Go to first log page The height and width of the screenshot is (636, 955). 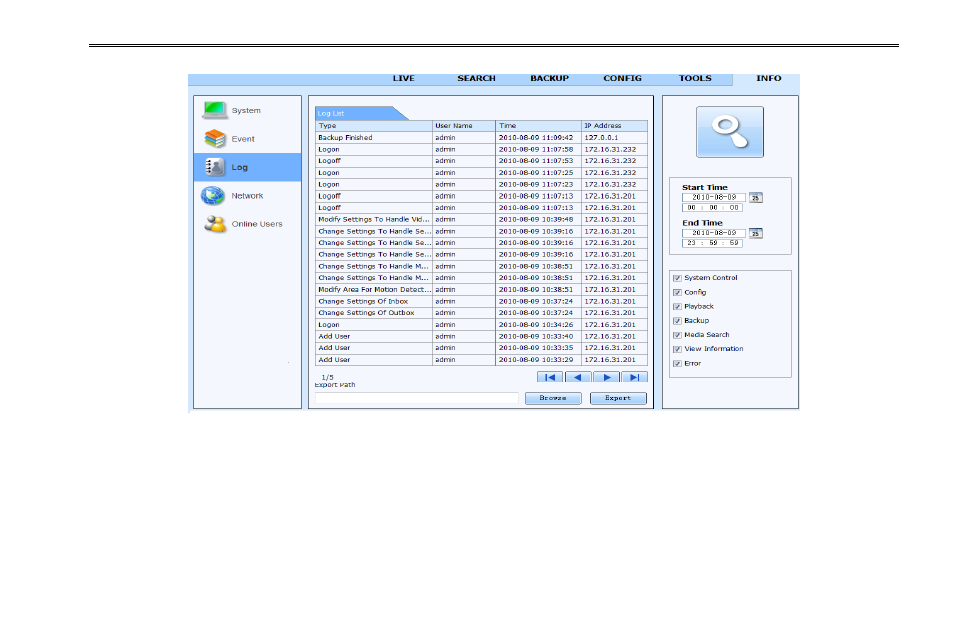coord(549,377)
